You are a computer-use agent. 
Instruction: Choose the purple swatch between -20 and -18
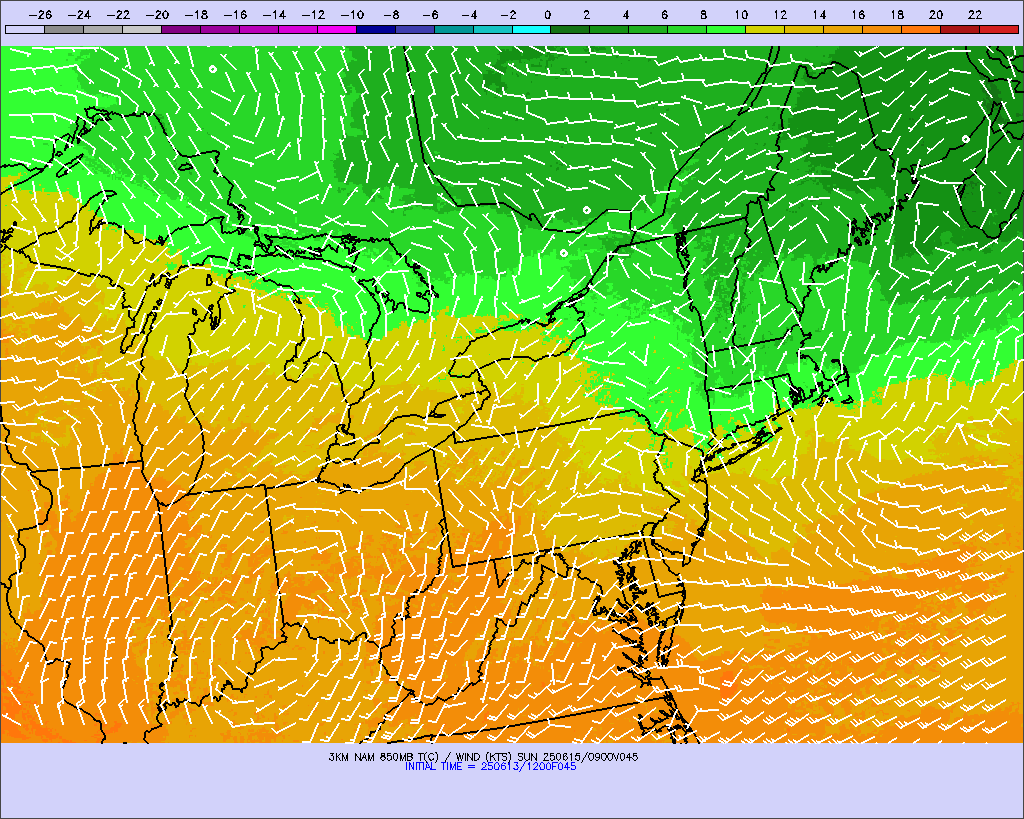(181, 29)
